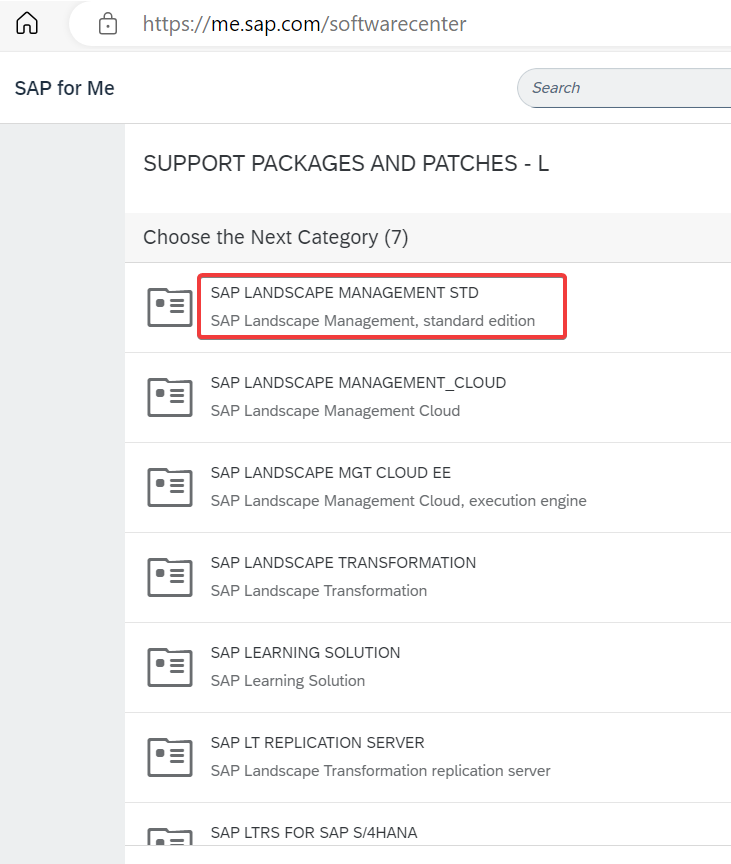The width and height of the screenshot is (731, 864).
Task: Open category icon for SAP LT REPLICATION SERVER
Action: coord(170,757)
